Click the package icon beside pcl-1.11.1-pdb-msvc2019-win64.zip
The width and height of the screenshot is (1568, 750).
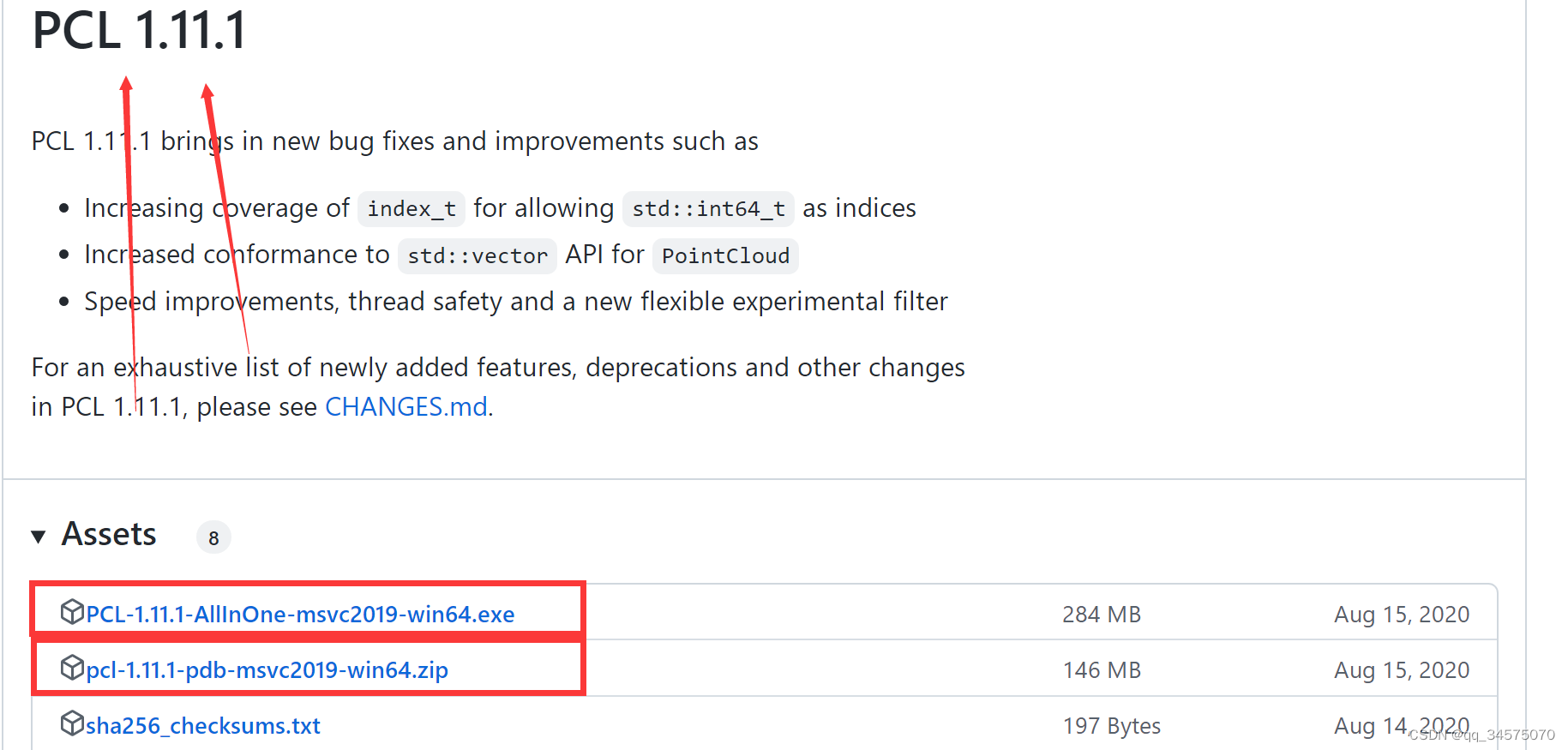click(72, 668)
